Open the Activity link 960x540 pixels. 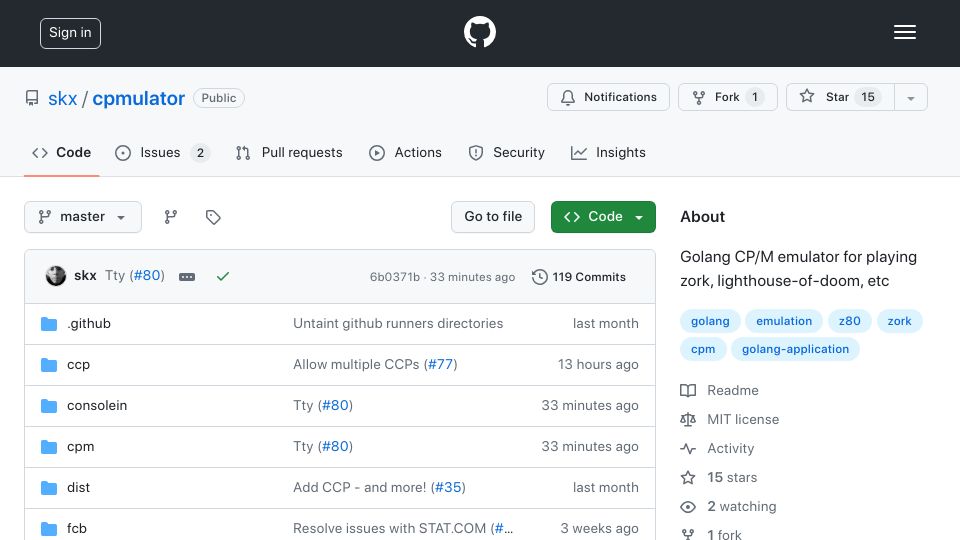point(730,448)
